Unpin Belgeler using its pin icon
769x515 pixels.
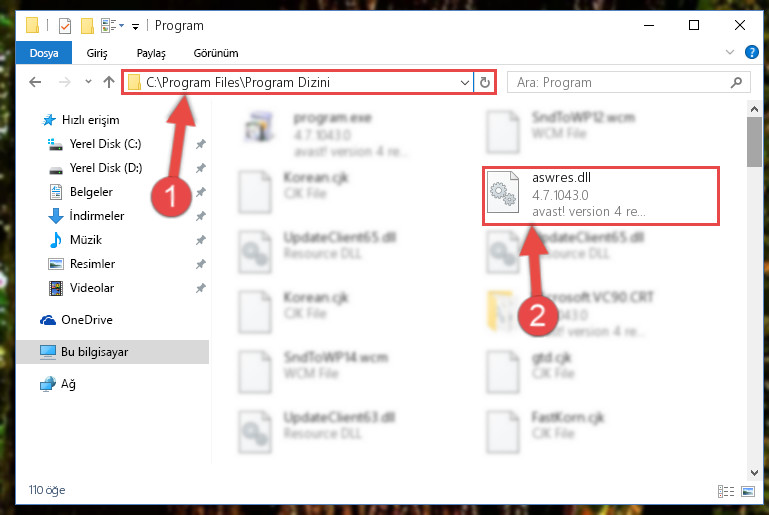(x=201, y=192)
